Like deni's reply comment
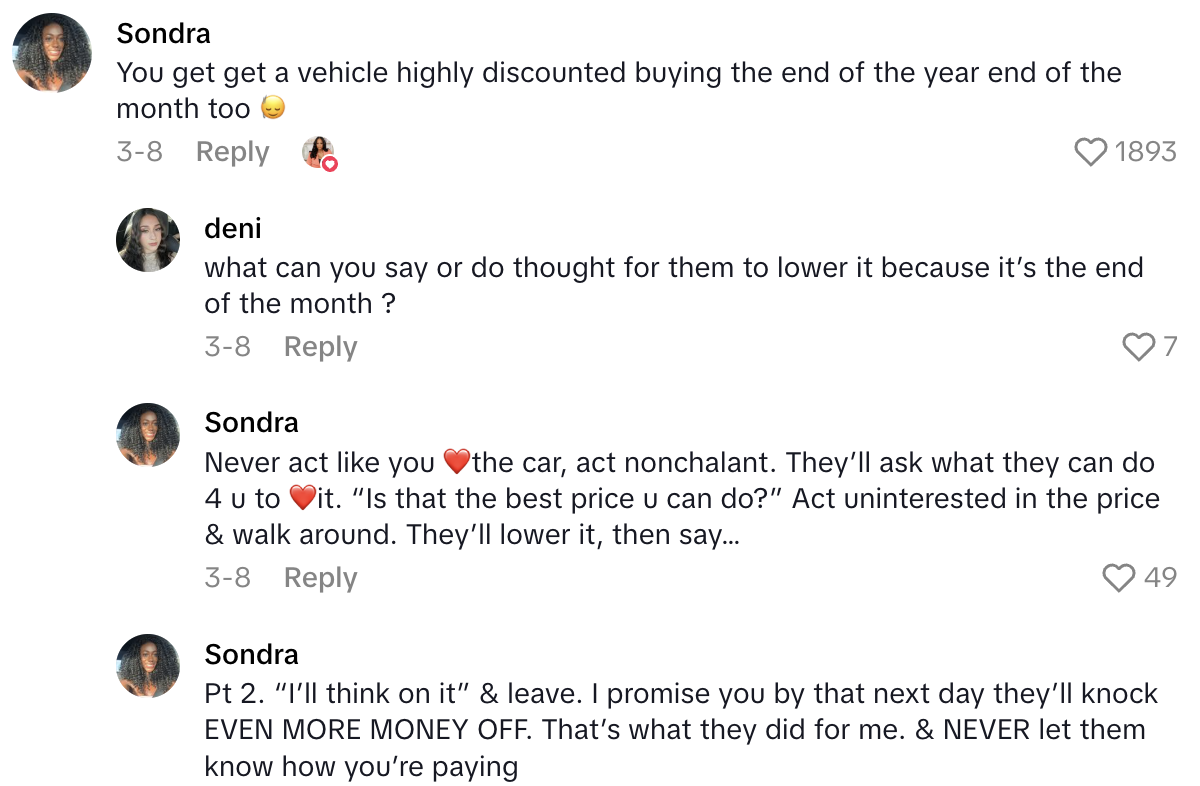This screenshot has width=1200, height=786. (x=1138, y=346)
